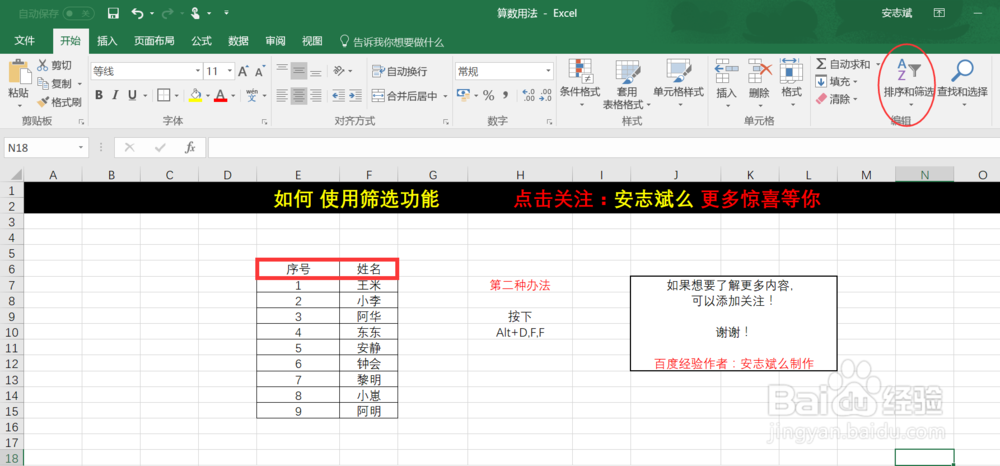The height and width of the screenshot is (466, 1000).
Task: Click the text orientation icon
Action: [x=339, y=71]
